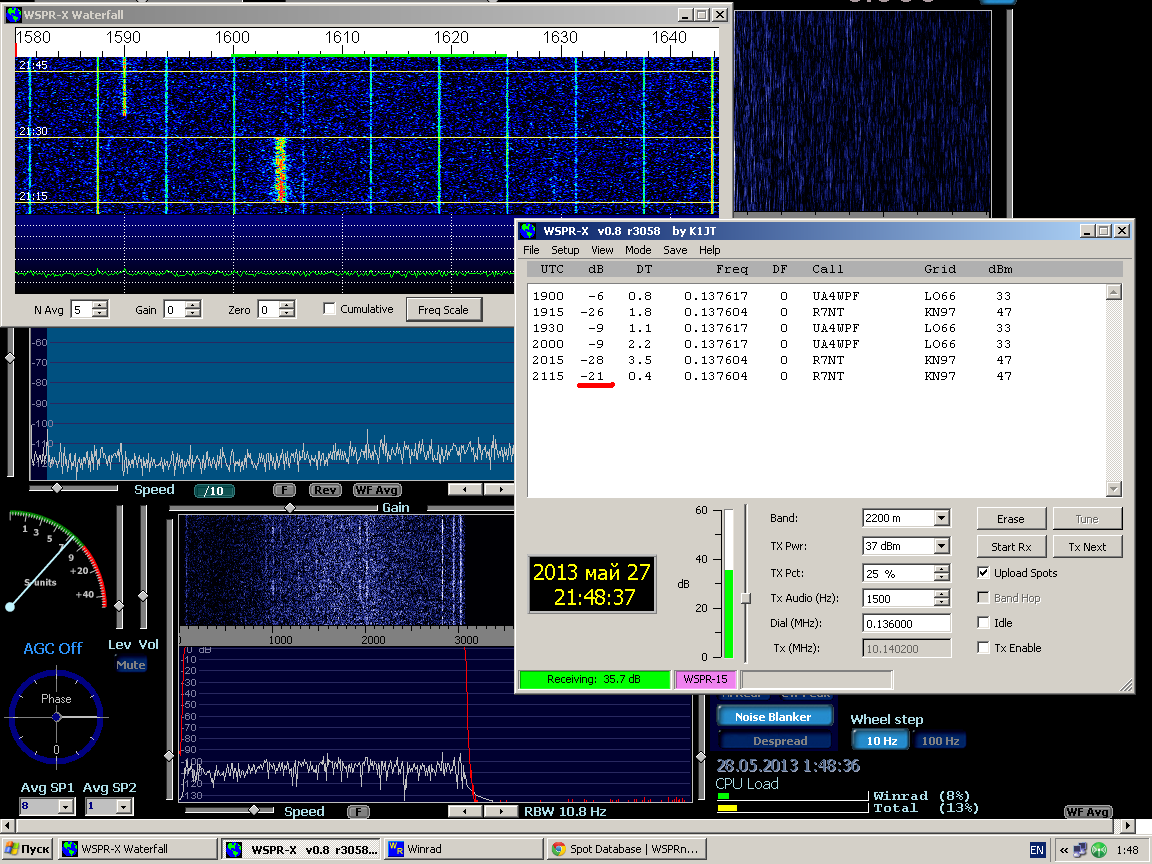Viewport: 1152px width, 864px height.
Task: Check the Tx Enable checkbox
Action: 983,648
